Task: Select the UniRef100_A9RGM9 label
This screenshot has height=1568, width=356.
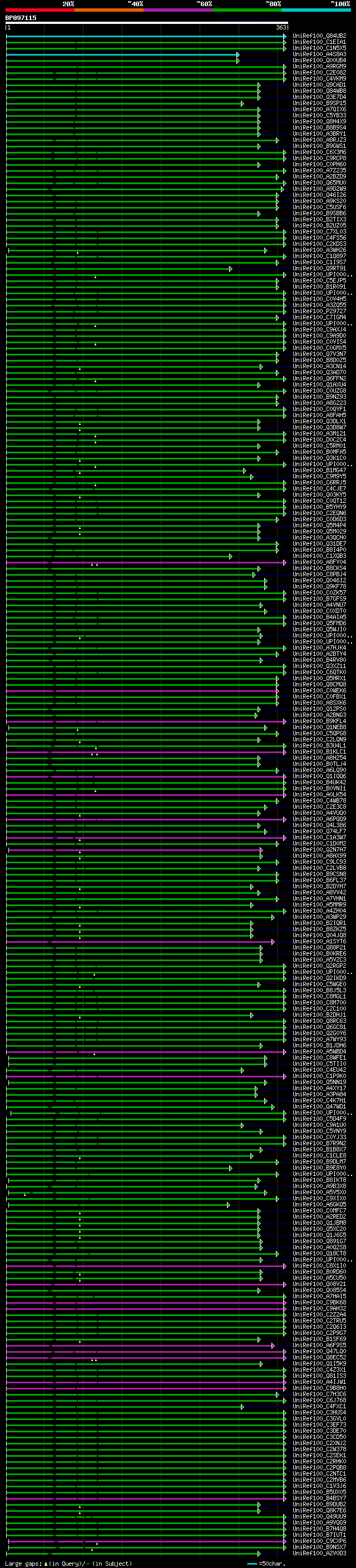Action: pyautogui.click(x=319, y=66)
